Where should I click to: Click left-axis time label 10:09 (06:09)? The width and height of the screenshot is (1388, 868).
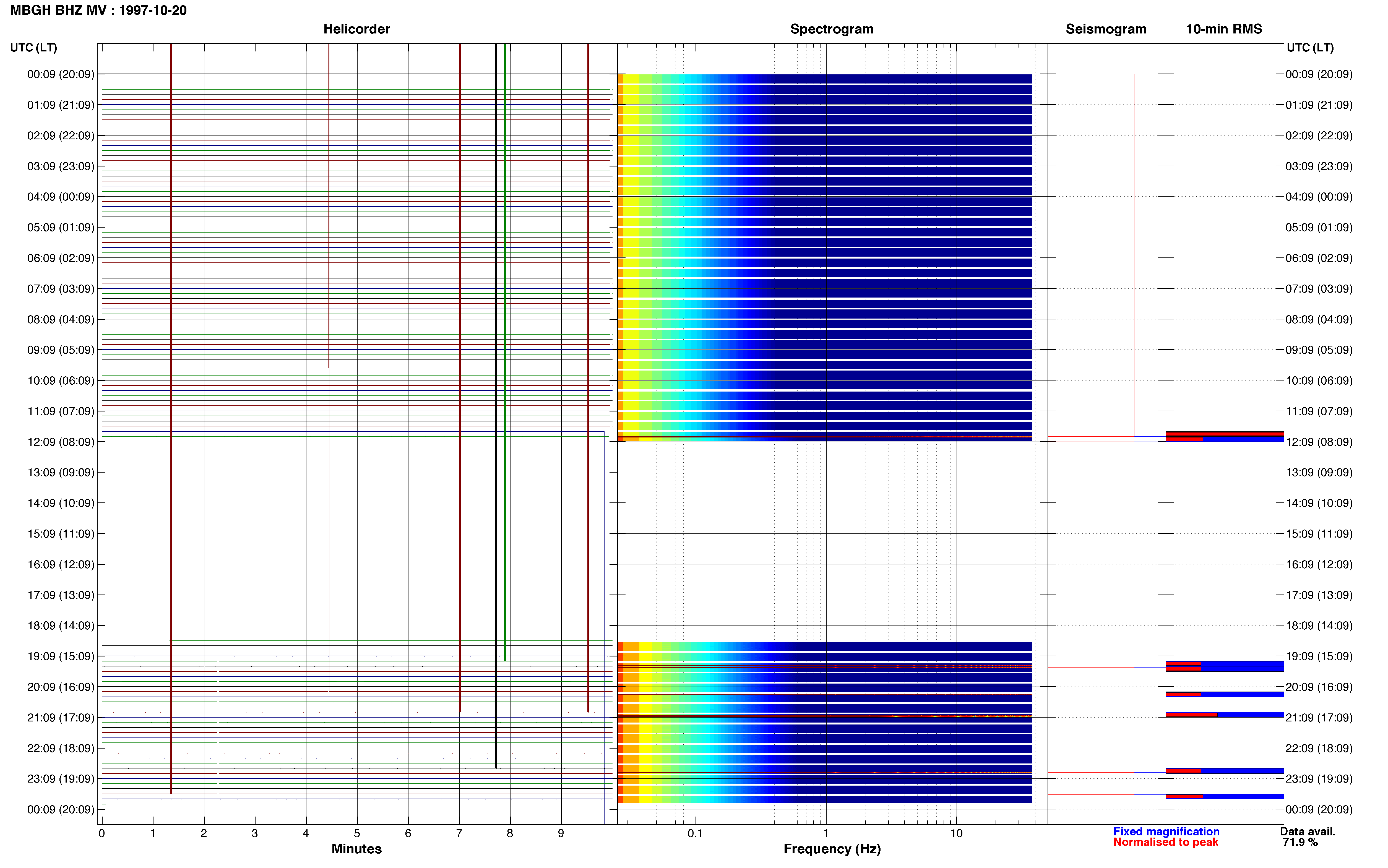(61, 380)
